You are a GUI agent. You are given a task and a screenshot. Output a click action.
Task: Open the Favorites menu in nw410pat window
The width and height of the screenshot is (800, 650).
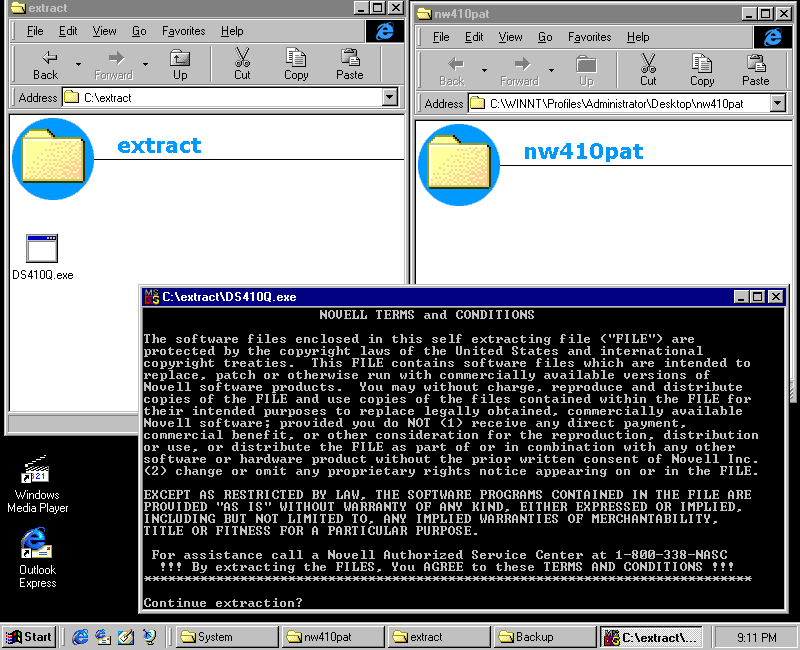[x=590, y=37]
